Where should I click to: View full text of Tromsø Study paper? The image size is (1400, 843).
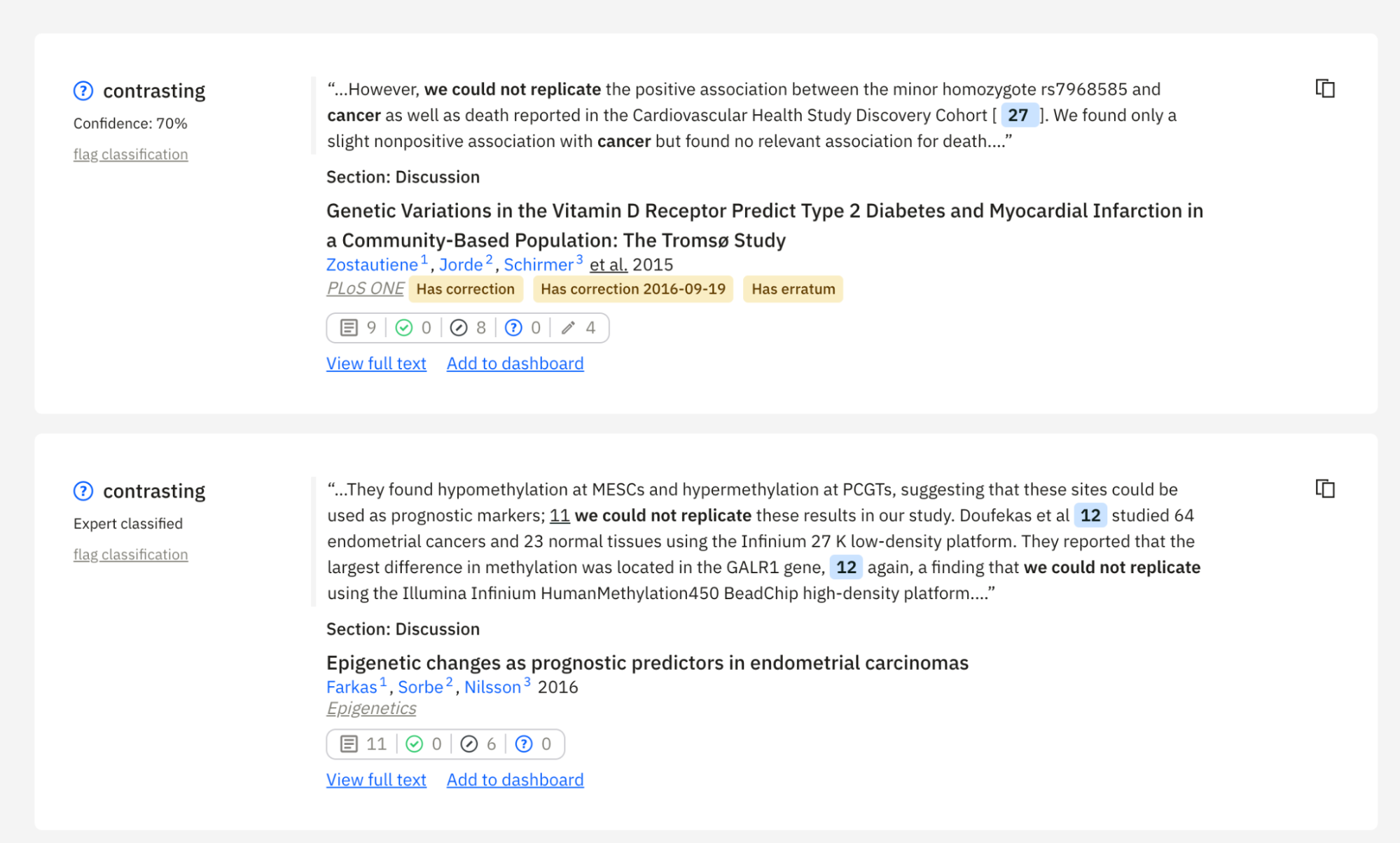click(x=376, y=364)
